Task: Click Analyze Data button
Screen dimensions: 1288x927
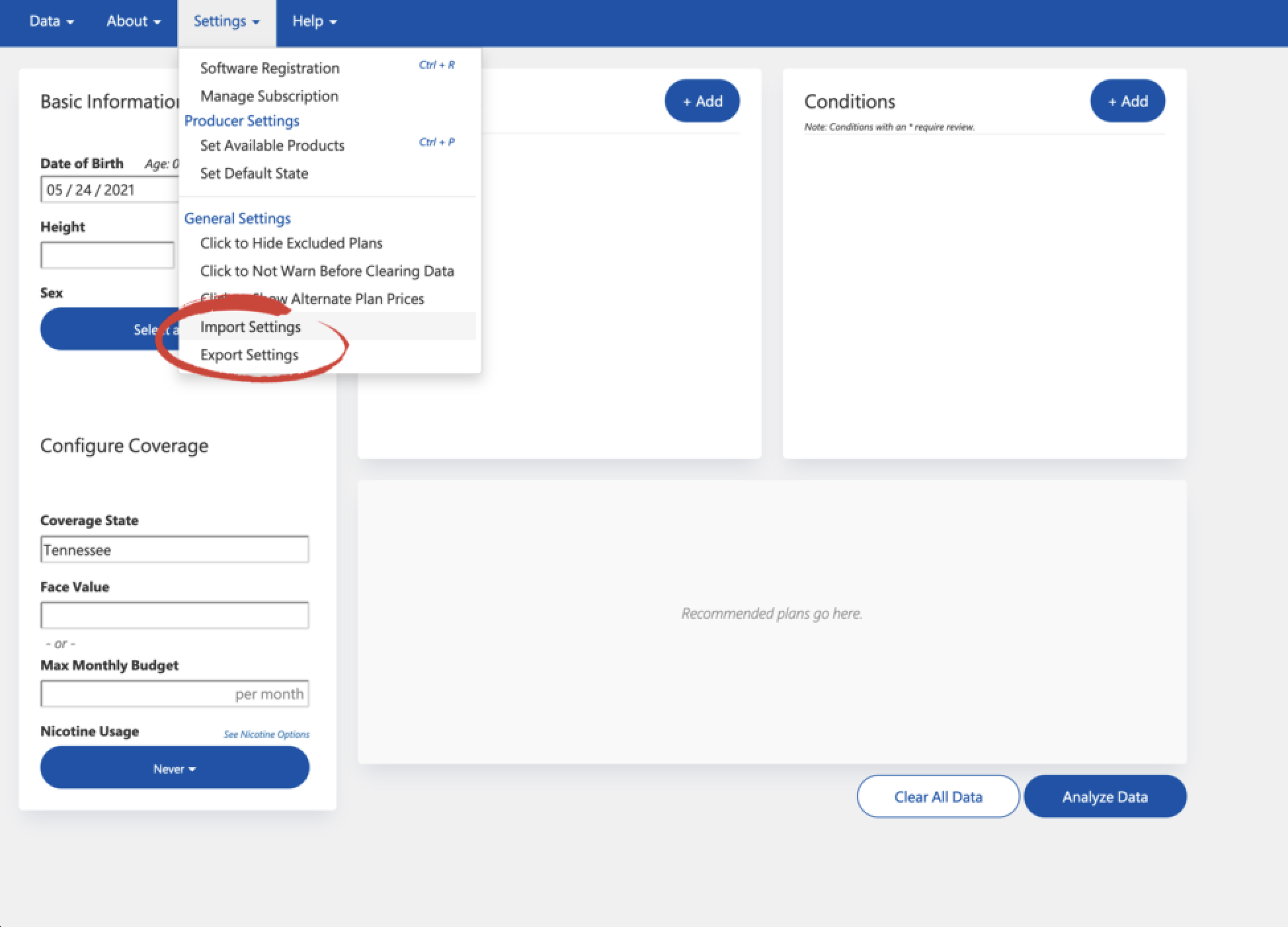Action: (1104, 797)
